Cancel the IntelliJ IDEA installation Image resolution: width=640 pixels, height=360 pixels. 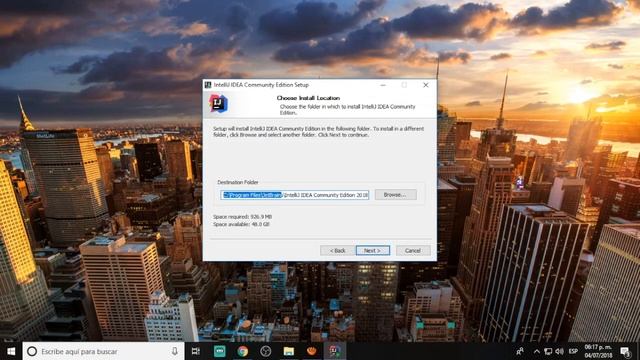[413, 250]
